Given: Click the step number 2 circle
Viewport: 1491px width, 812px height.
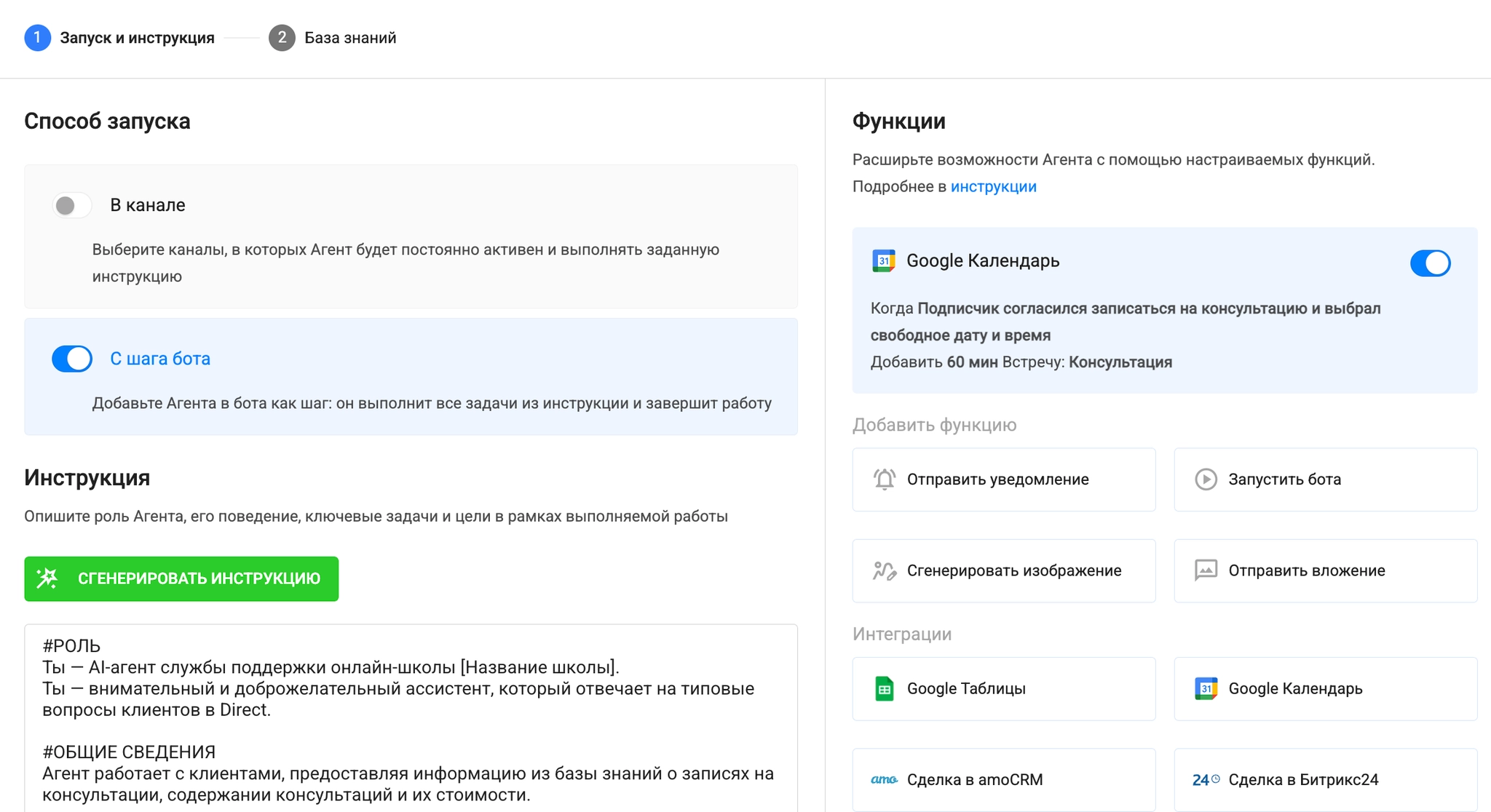Looking at the screenshot, I should click(282, 38).
